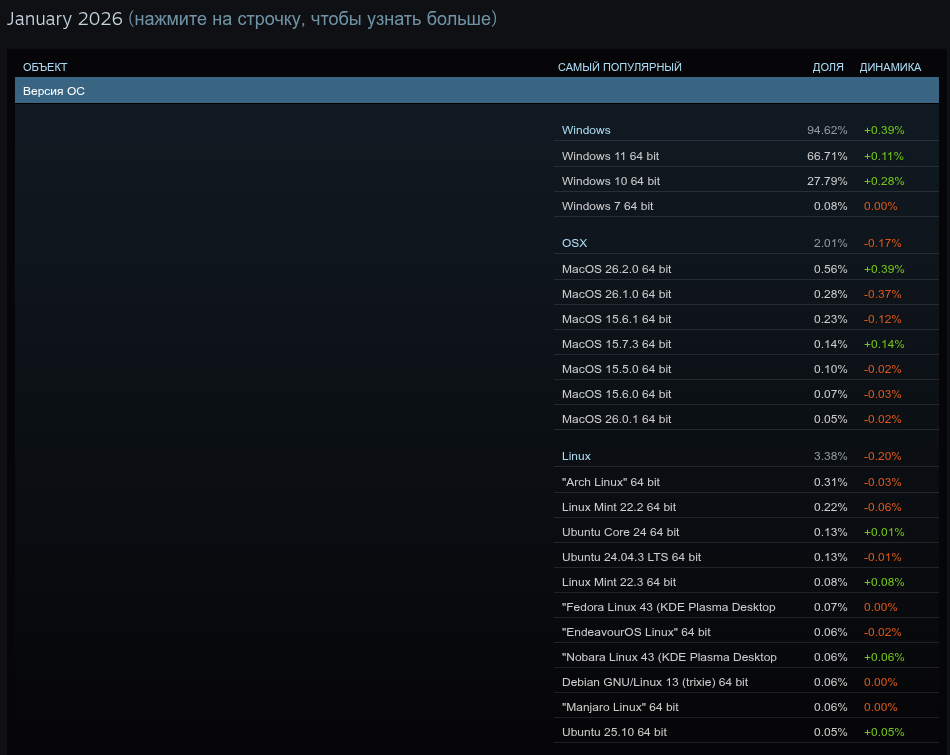Click the Arch Linux share value 0.31%
Image resolution: width=950 pixels, height=755 pixels.
(x=830, y=482)
